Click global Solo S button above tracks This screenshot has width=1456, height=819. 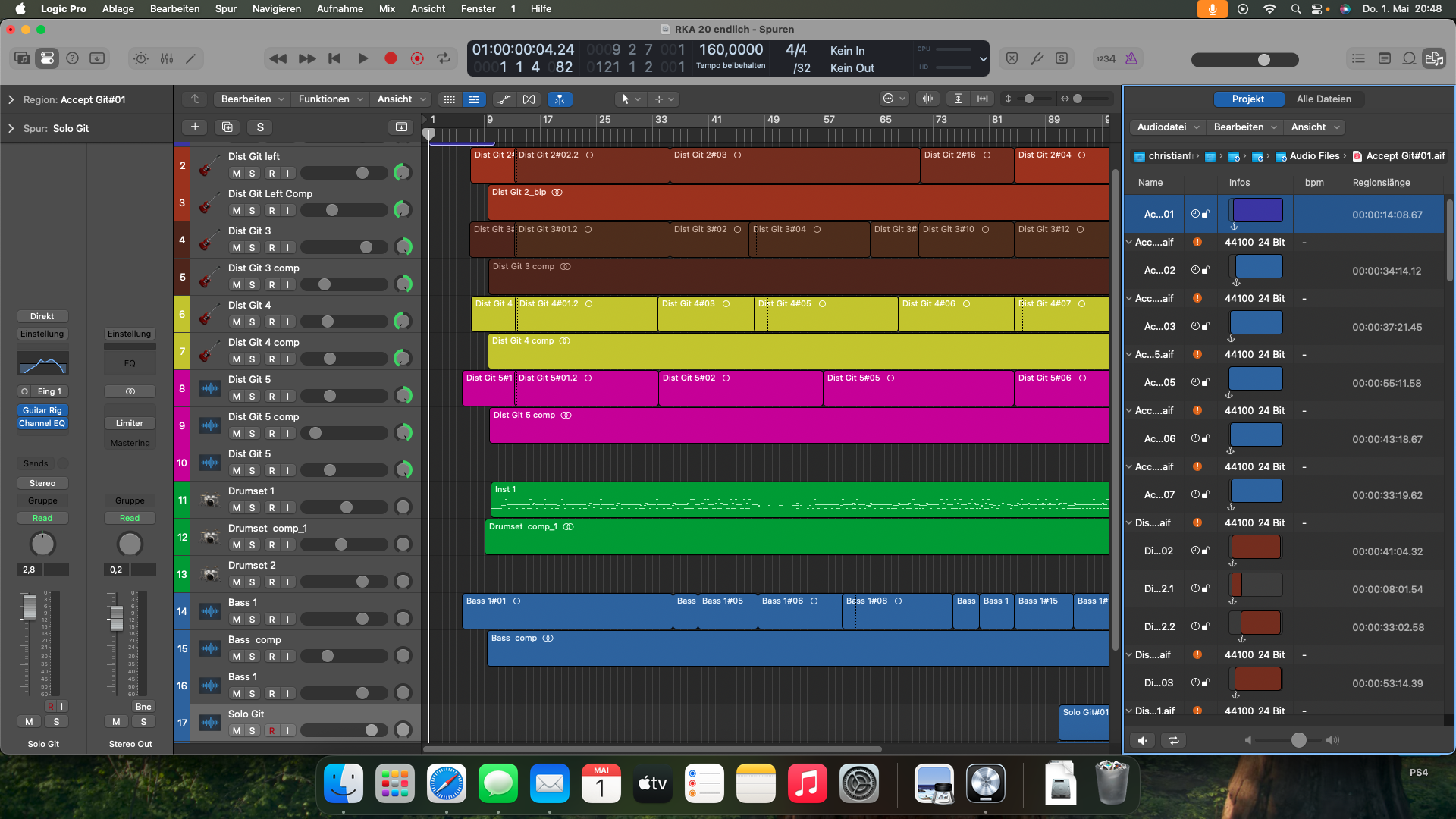tap(260, 127)
